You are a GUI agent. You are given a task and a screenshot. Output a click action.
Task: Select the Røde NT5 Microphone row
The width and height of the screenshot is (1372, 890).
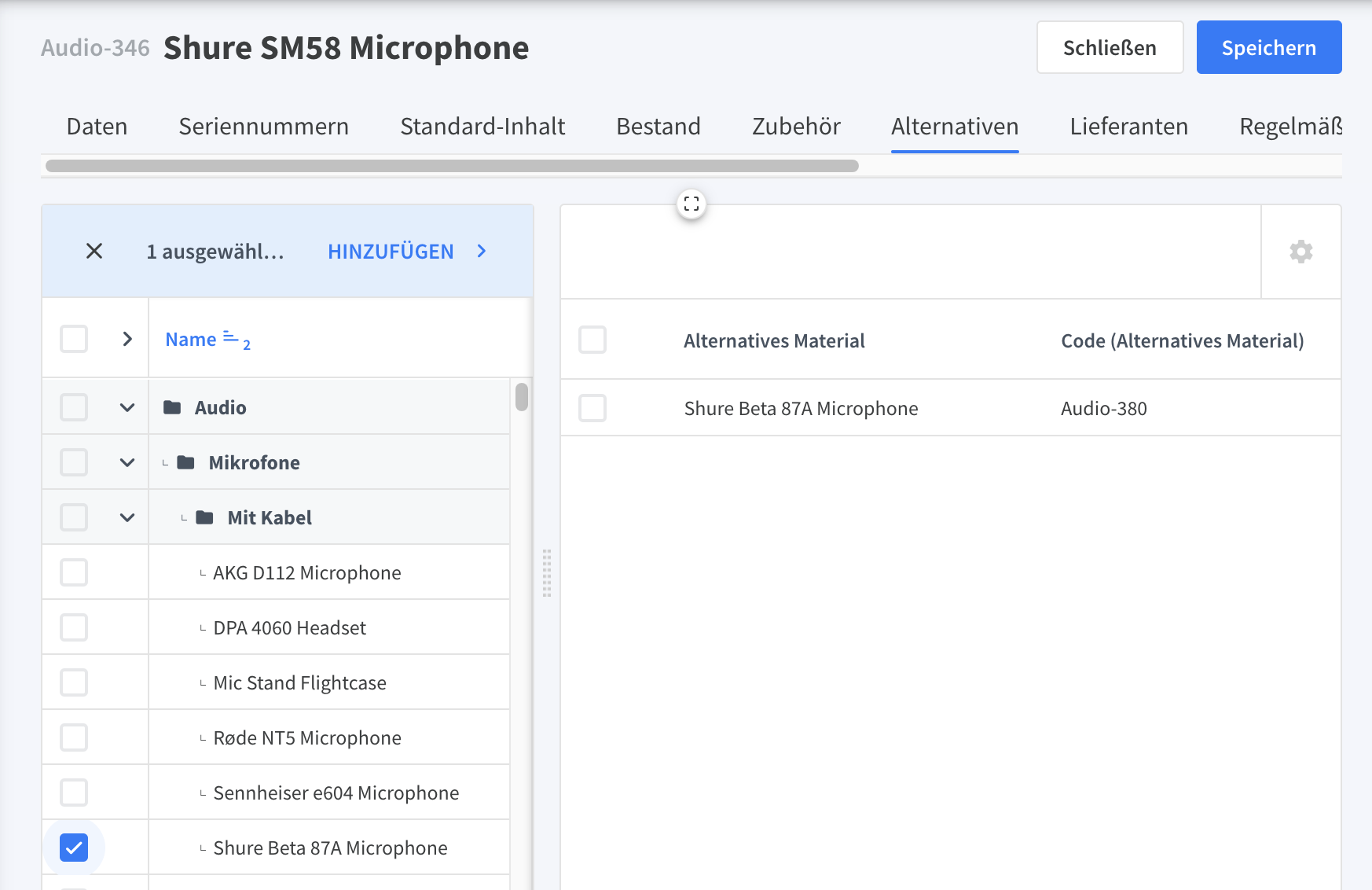click(x=276, y=737)
